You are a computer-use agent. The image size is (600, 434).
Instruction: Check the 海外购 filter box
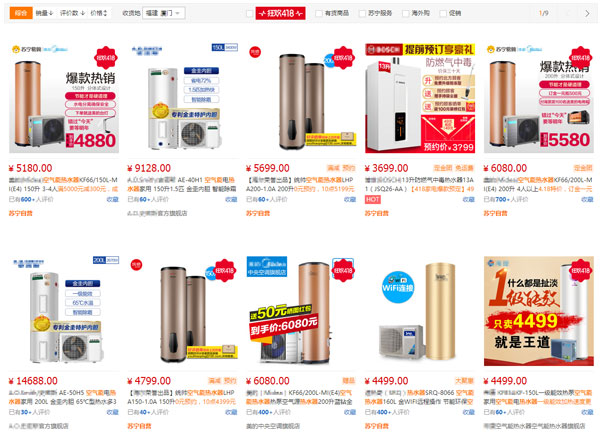tap(406, 13)
